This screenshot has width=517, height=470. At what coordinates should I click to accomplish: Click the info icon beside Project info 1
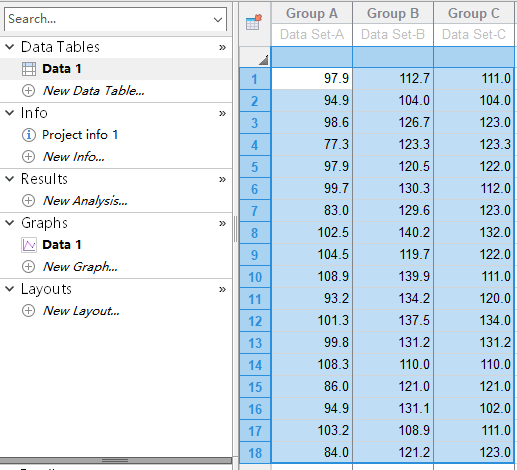29,135
